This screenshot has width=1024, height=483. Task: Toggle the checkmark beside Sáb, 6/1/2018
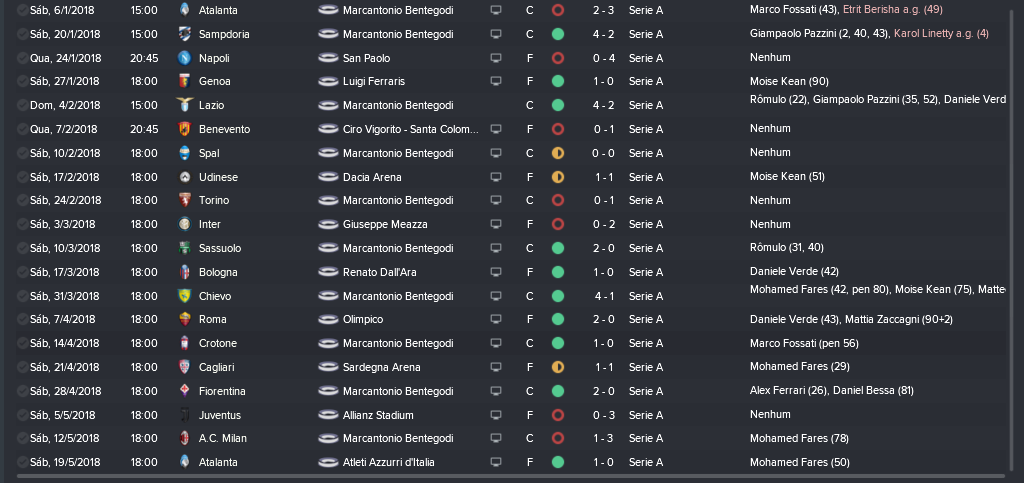pos(23,10)
